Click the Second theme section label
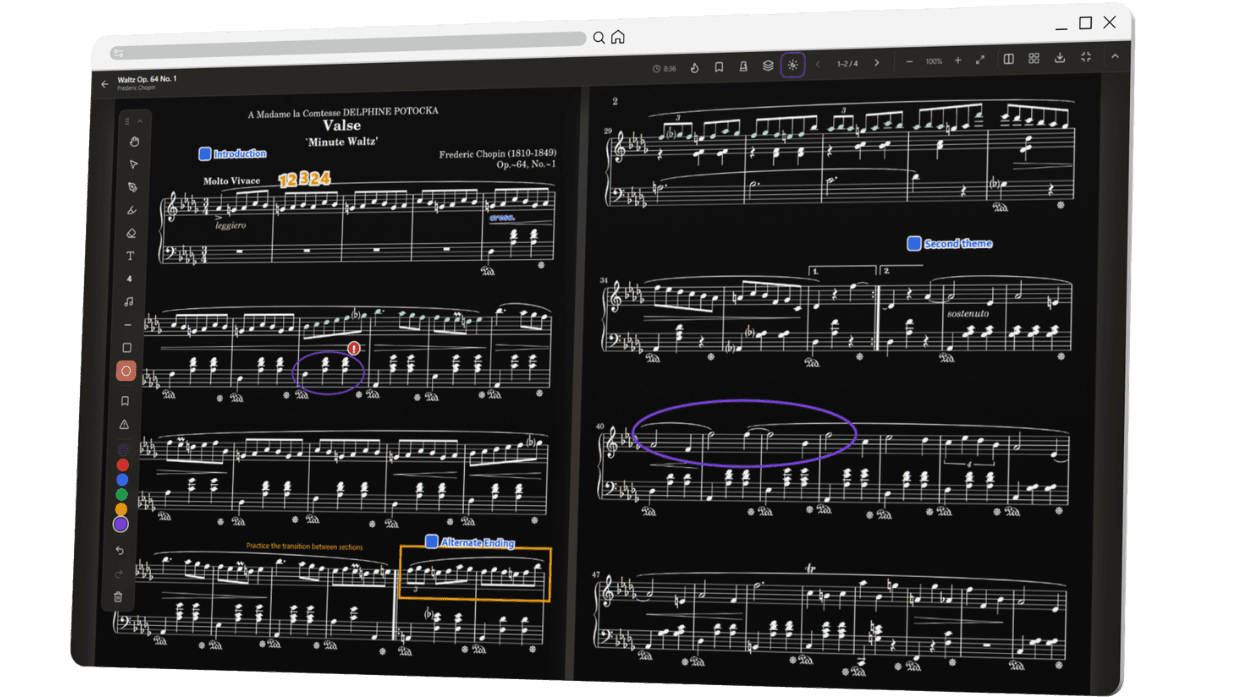Image resolution: width=1240 pixels, height=697 pixels. pyautogui.click(x=950, y=243)
